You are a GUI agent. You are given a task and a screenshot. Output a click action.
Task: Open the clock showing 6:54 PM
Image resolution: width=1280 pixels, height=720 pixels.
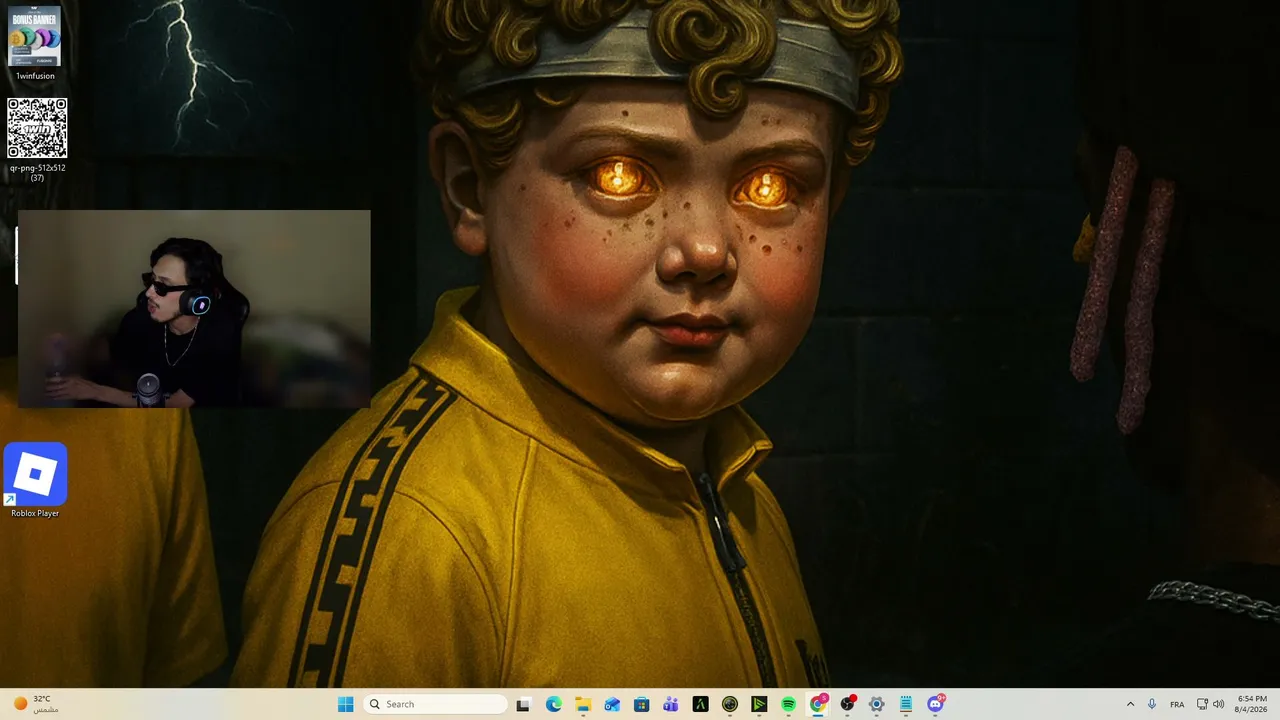[x=1252, y=704]
